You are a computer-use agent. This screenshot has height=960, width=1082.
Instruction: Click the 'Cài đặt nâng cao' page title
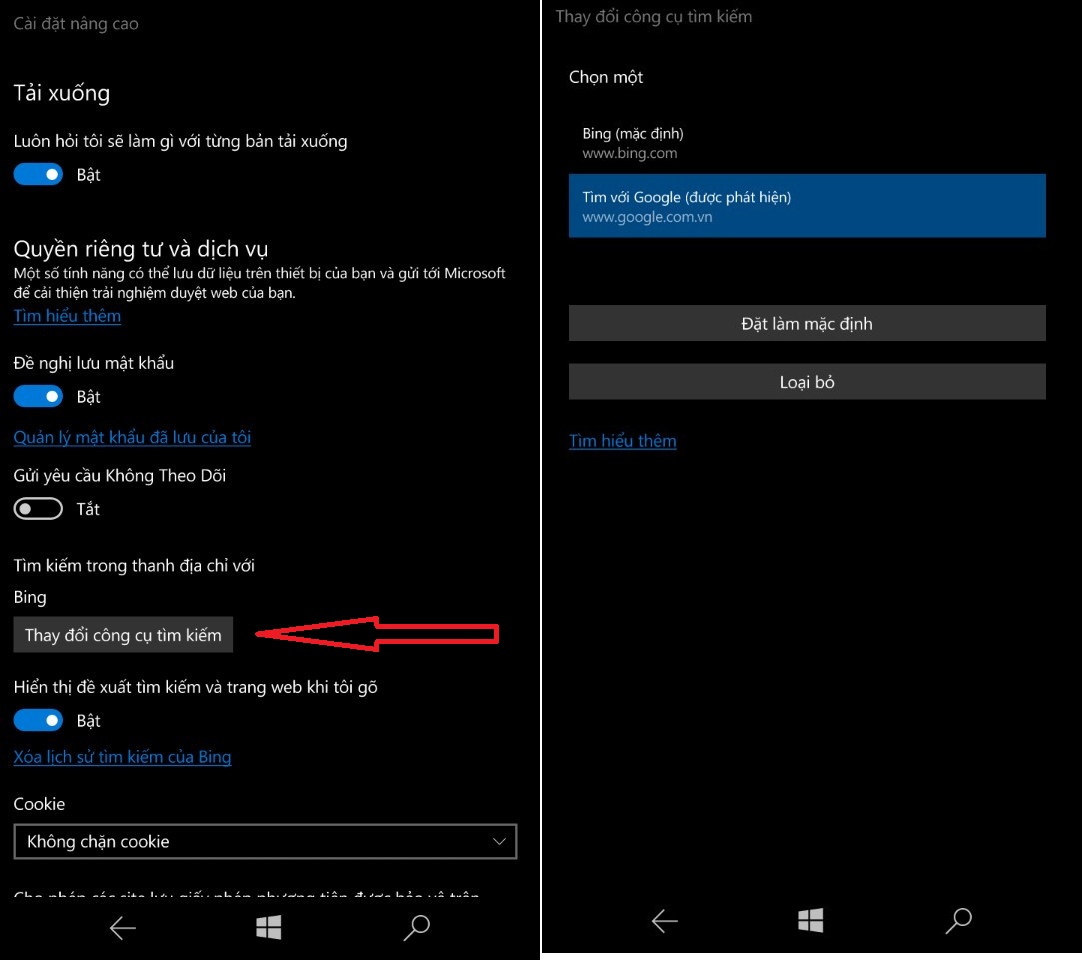[76, 24]
